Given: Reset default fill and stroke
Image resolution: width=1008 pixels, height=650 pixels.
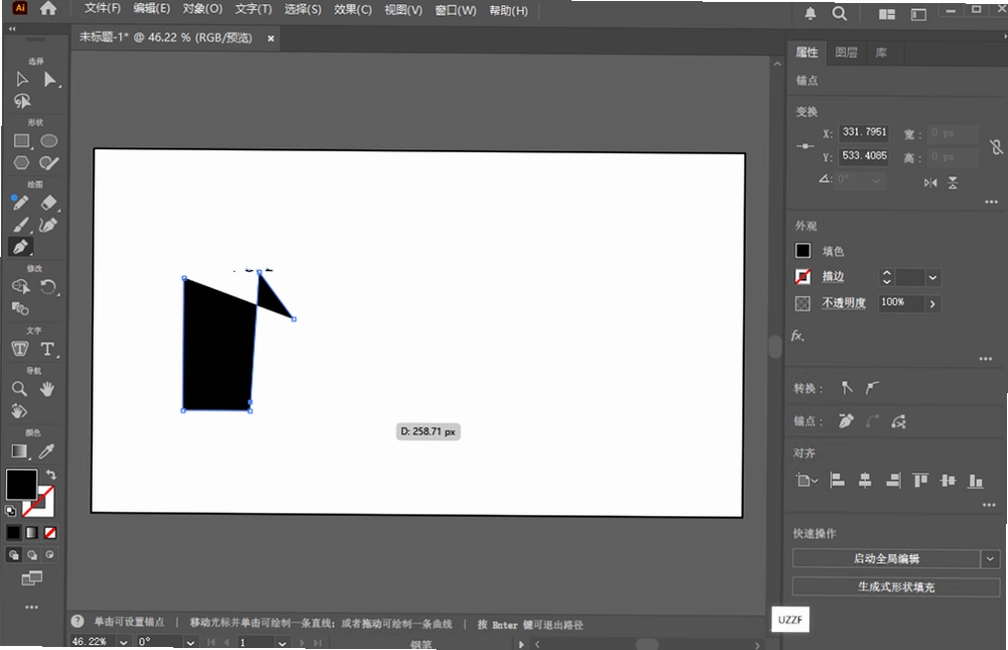Looking at the screenshot, I should [10, 512].
